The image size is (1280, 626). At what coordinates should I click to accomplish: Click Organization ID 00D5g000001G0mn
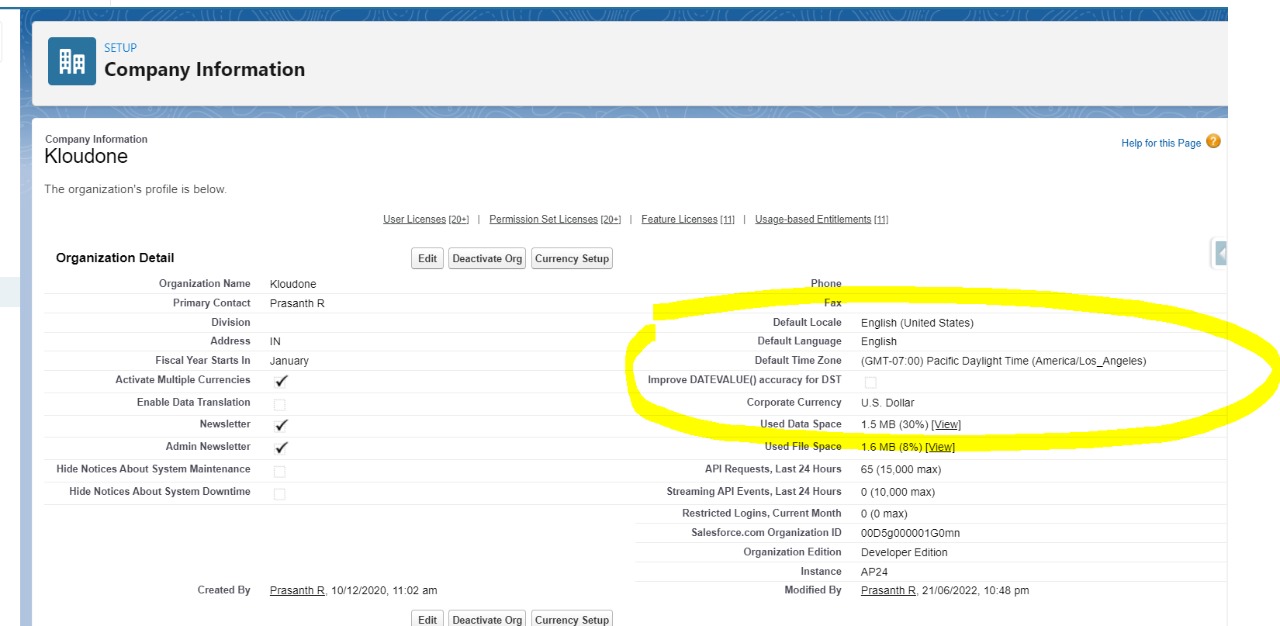tap(910, 533)
